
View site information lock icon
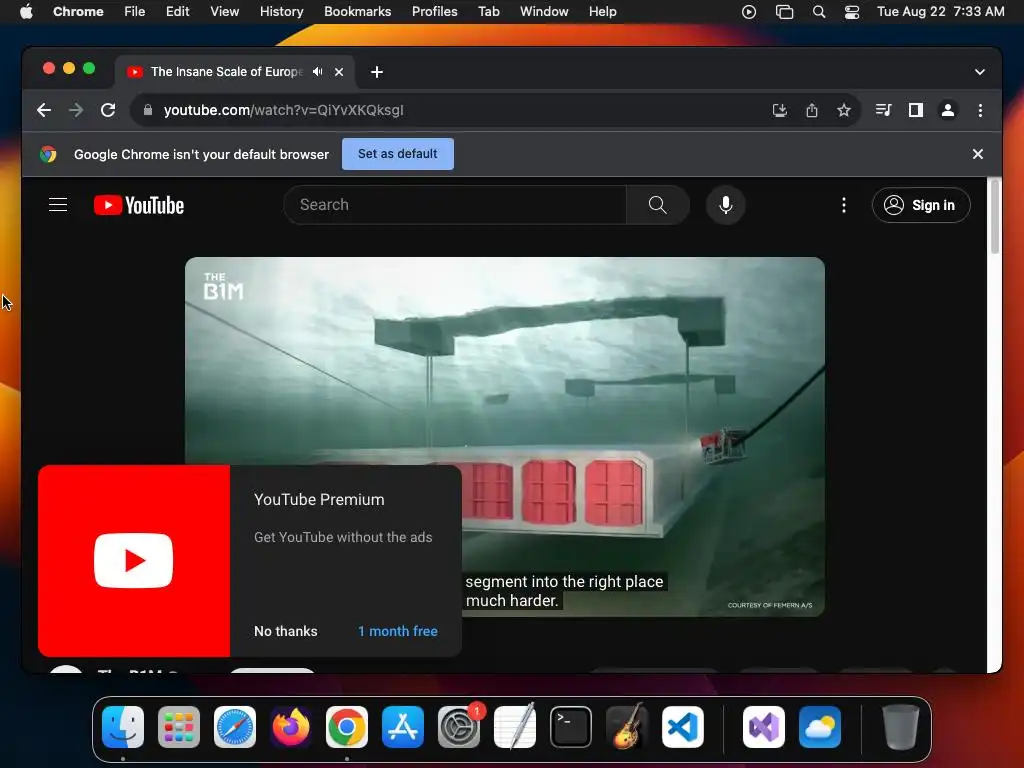(x=148, y=110)
